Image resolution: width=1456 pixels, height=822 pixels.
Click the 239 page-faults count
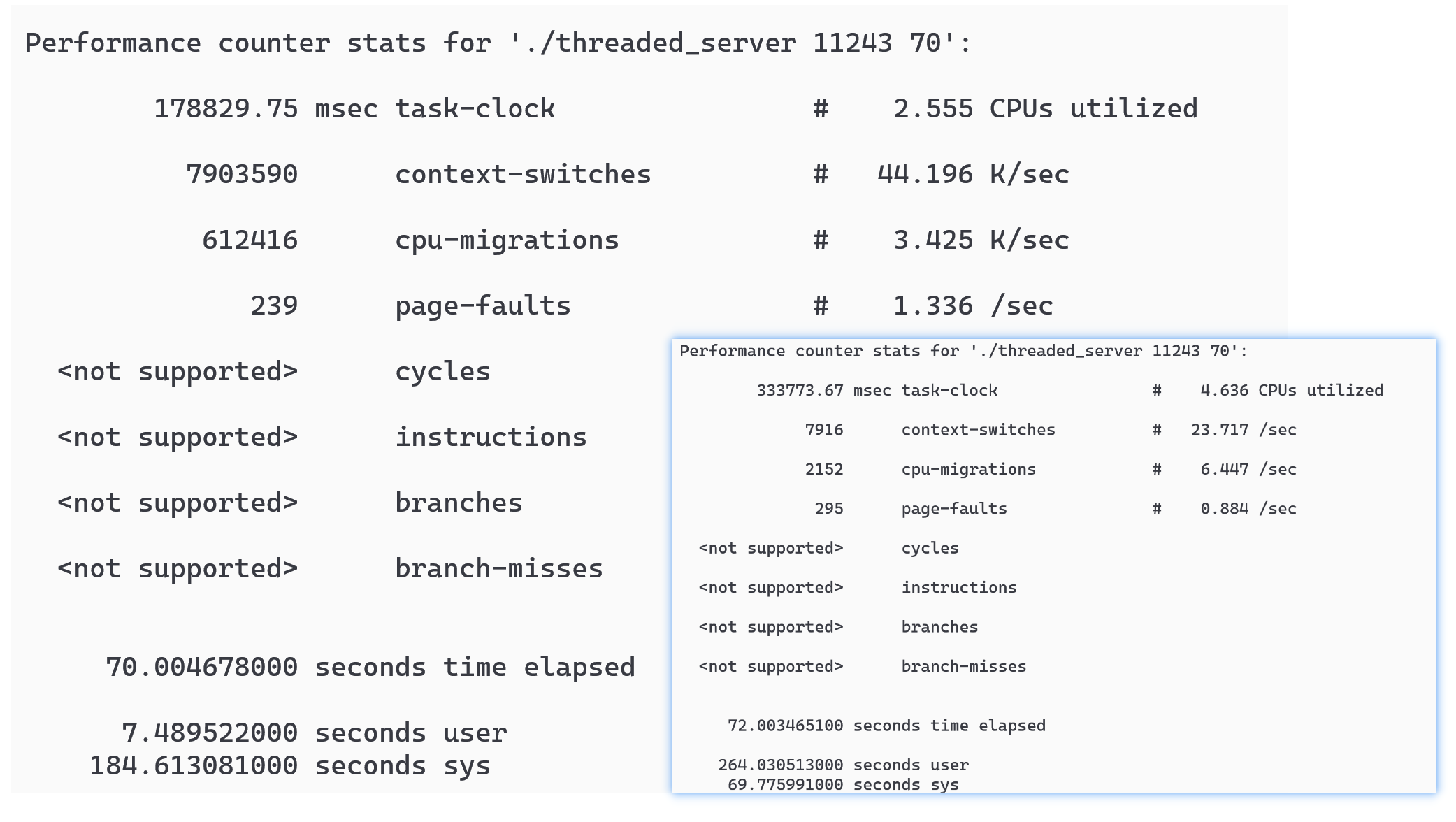(274, 306)
